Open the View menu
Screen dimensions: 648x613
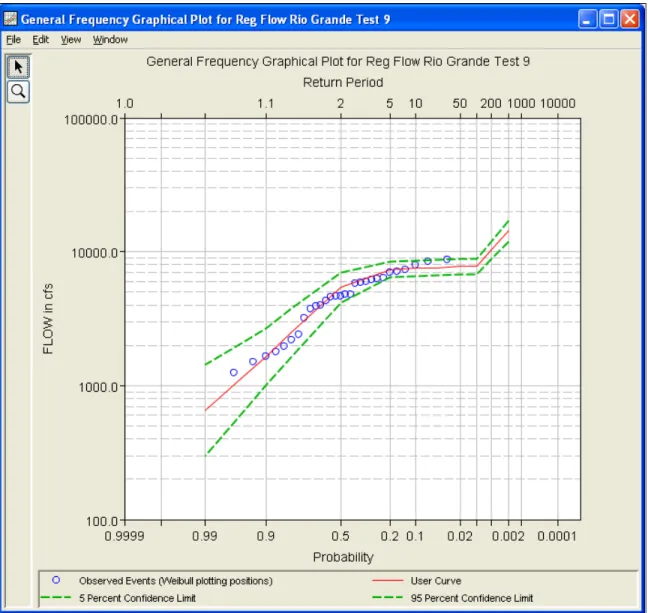(x=71, y=40)
